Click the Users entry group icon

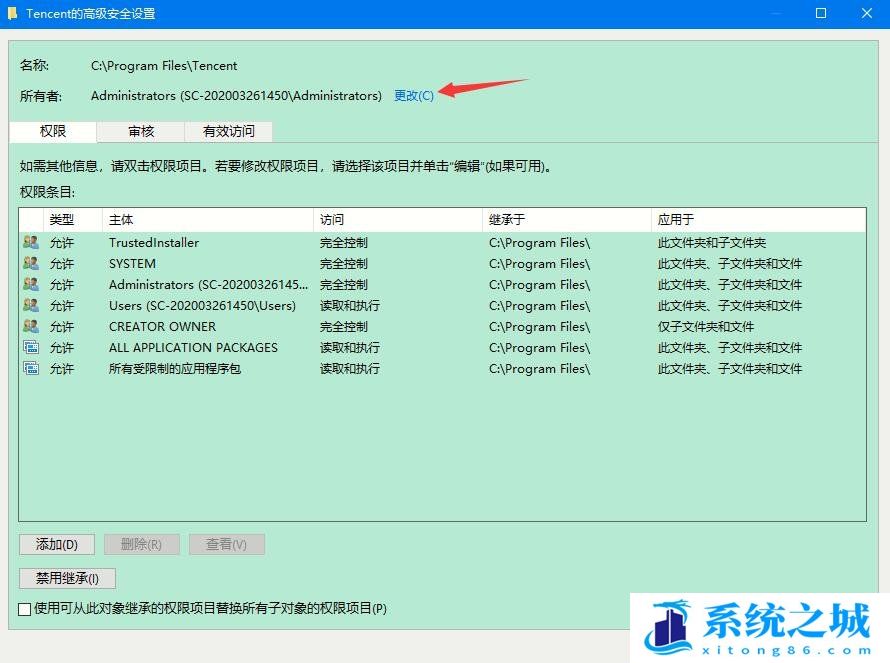(31, 305)
